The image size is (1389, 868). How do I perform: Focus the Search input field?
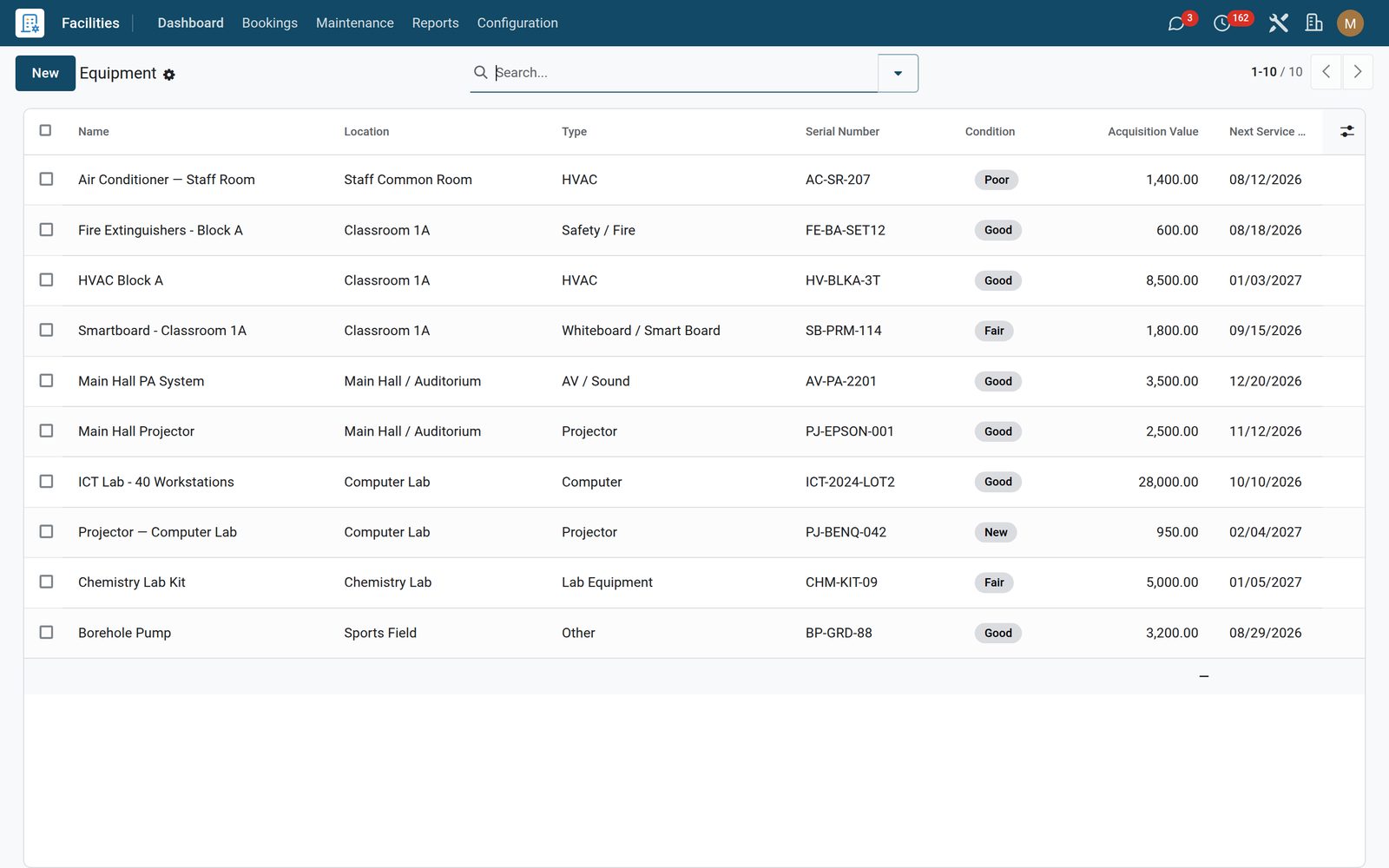pos(684,73)
